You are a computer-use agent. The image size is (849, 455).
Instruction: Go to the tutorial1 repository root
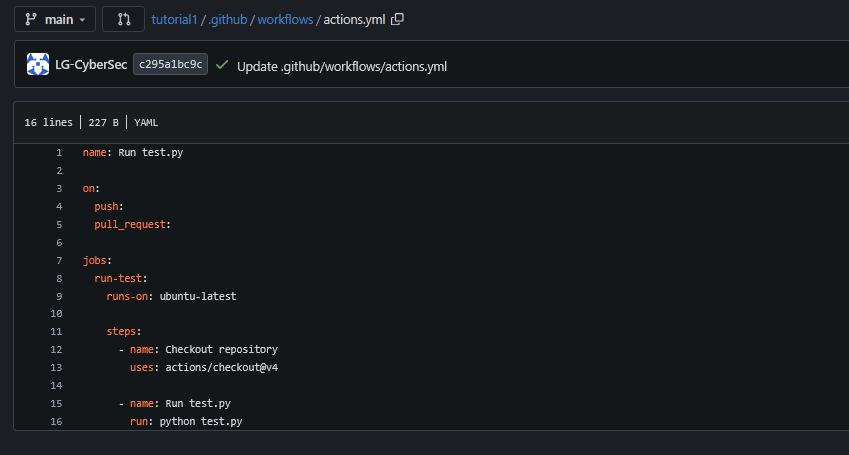(x=174, y=19)
